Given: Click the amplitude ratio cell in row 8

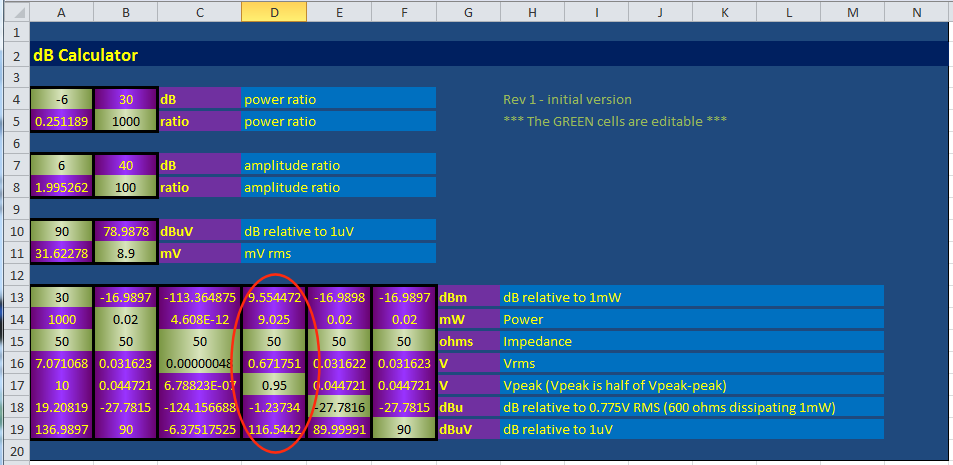Looking at the screenshot, I should coord(339,187).
